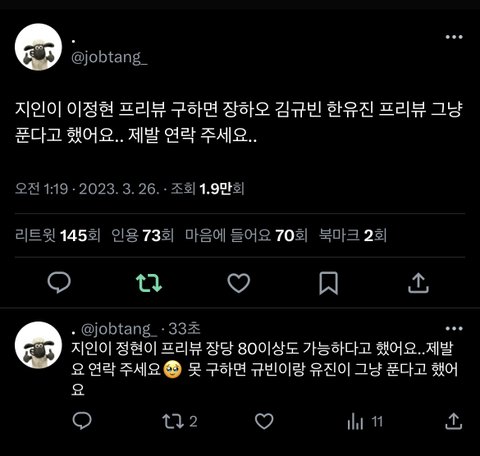Open the three-dot menu on the main tweet
480x456 pixels.
[454, 37]
